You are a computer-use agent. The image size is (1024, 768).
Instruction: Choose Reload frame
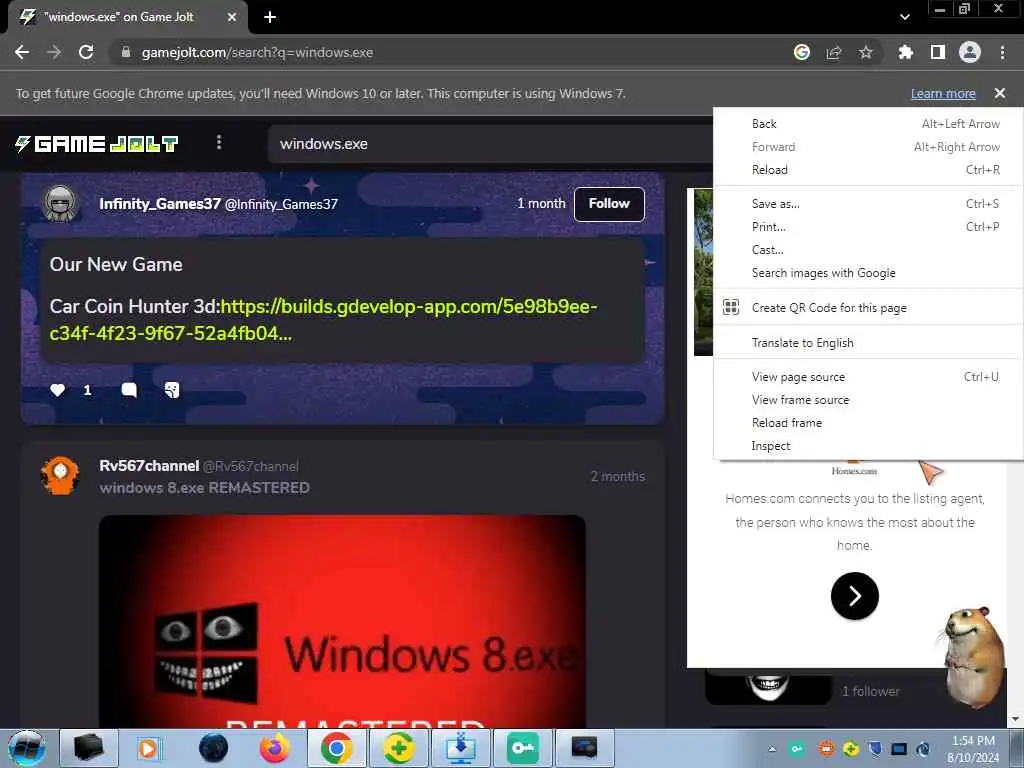pyautogui.click(x=869, y=423)
